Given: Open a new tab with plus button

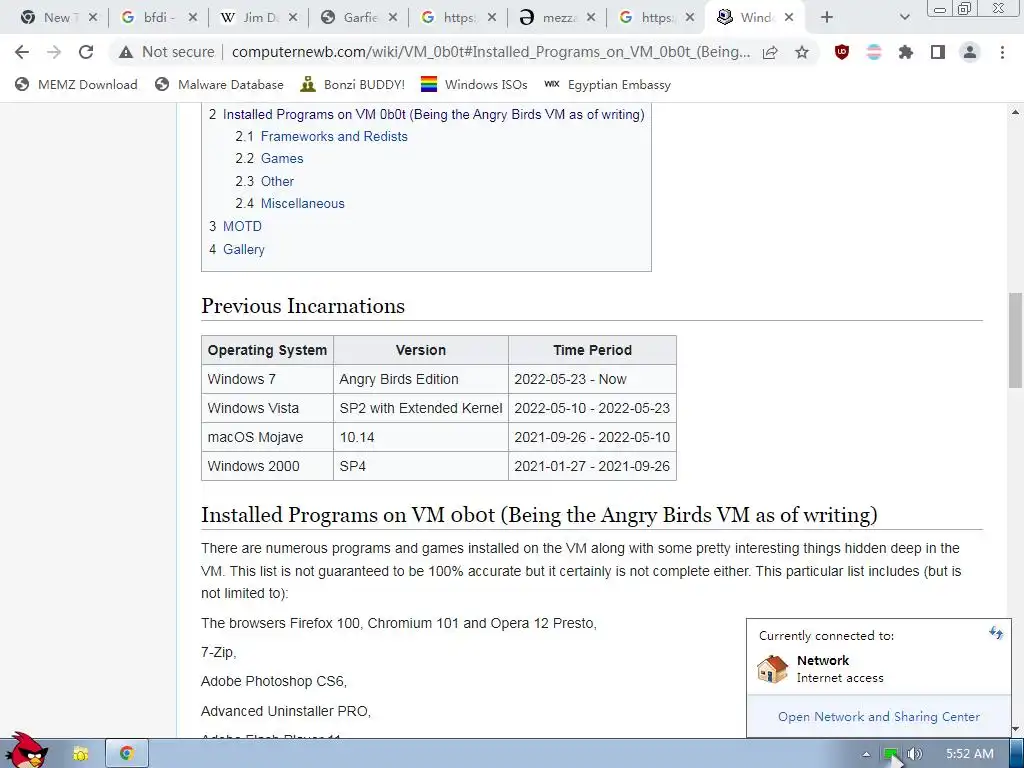Looking at the screenshot, I should tap(827, 18).
